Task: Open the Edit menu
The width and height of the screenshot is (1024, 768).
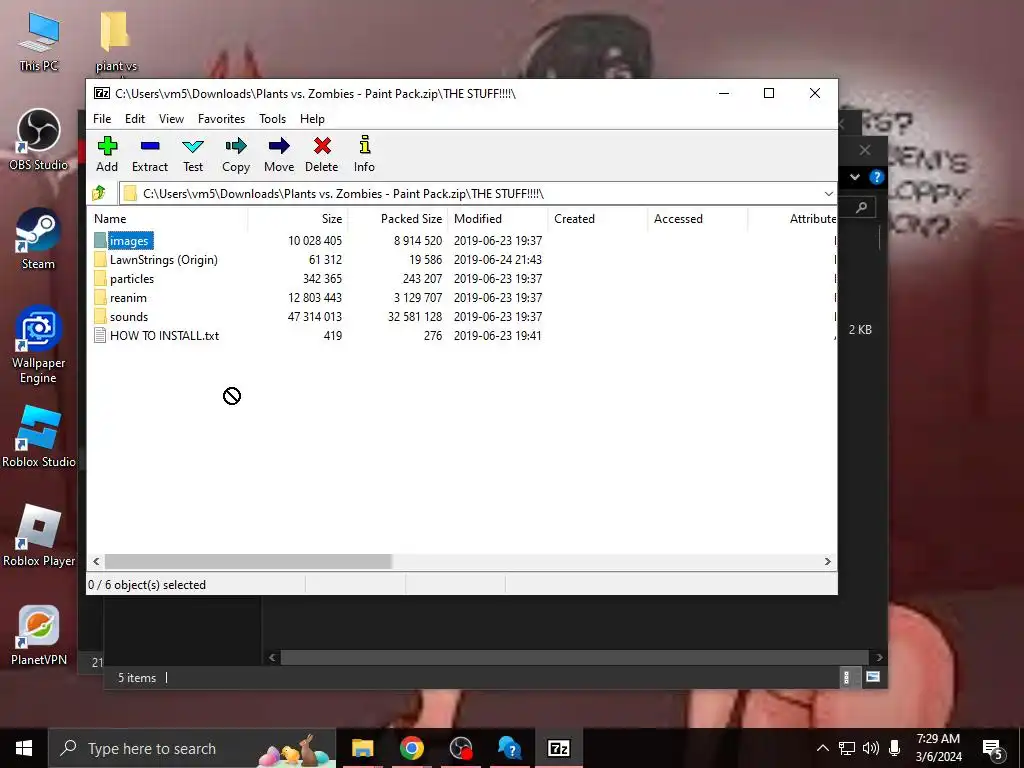Action: pyautogui.click(x=135, y=119)
